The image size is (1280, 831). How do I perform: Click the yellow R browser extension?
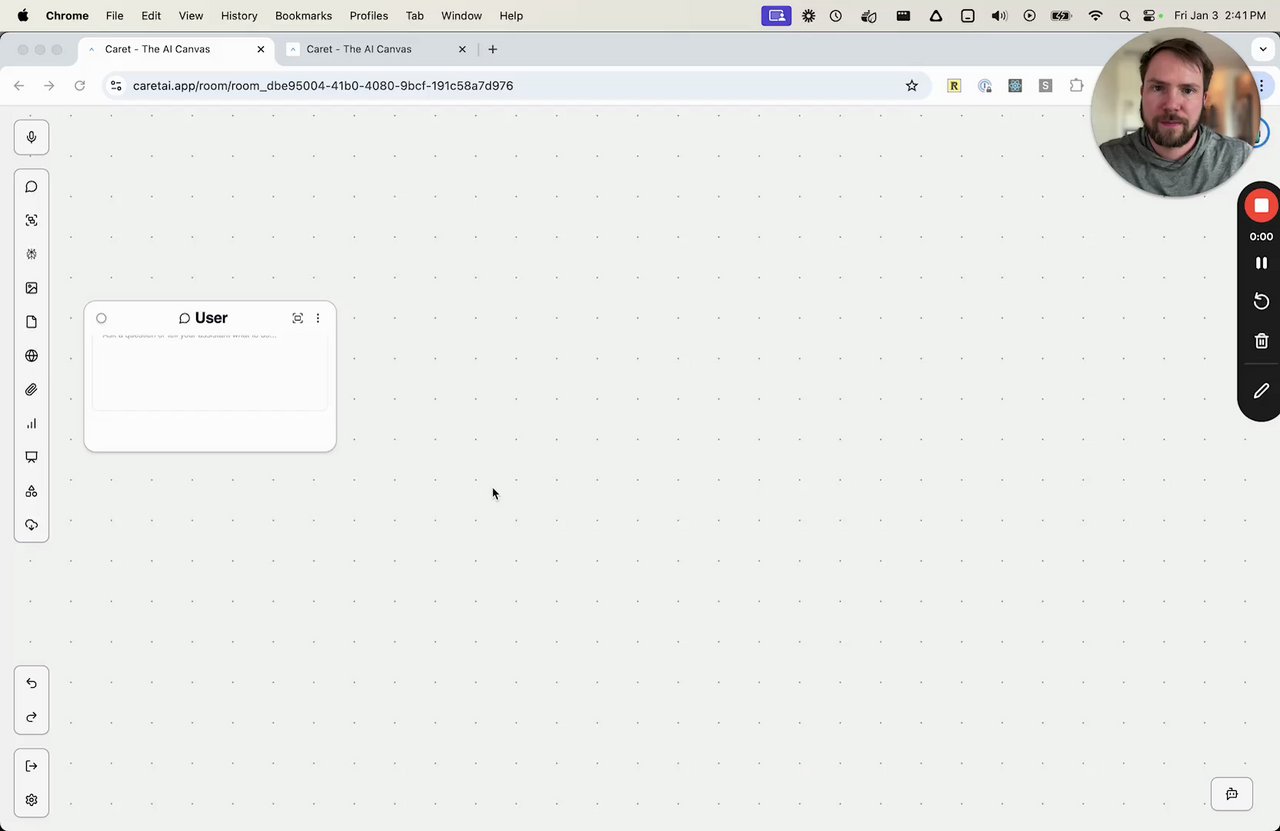coord(954,86)
